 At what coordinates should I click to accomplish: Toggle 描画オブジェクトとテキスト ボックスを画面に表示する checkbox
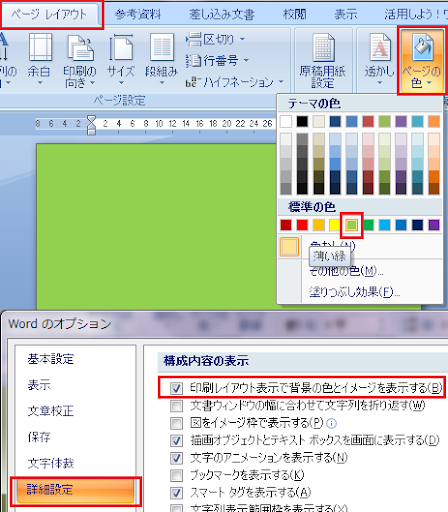coord(176,441)
